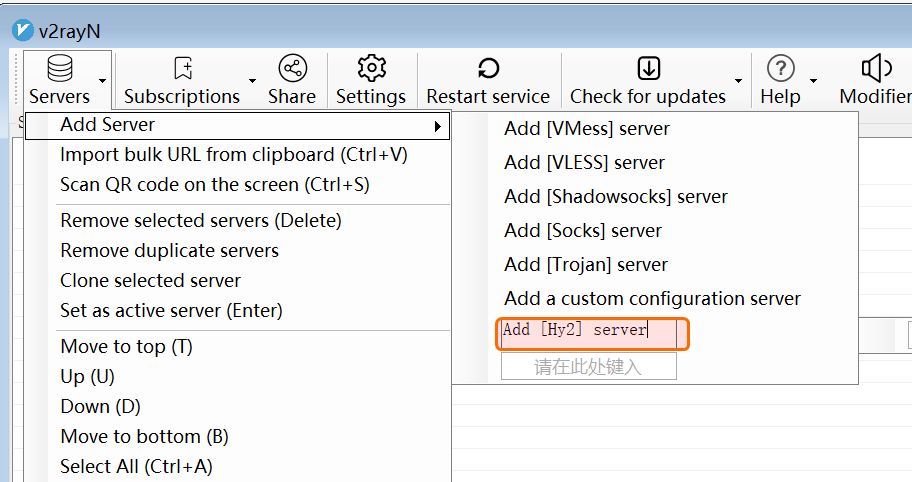Click Import bulk URL from clipboard

click(x=234, y=155)
